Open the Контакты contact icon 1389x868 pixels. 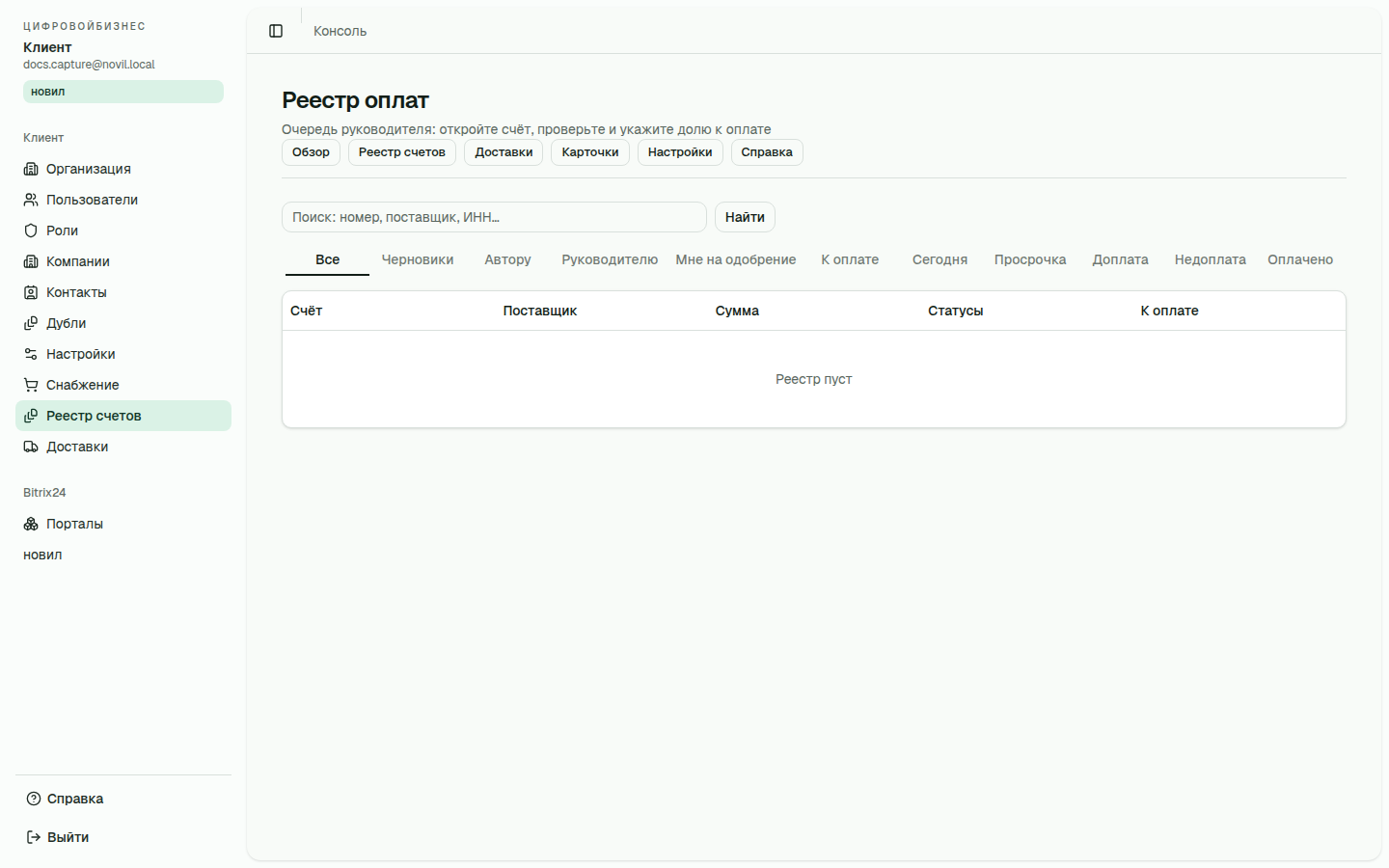[x=31, y=292]
